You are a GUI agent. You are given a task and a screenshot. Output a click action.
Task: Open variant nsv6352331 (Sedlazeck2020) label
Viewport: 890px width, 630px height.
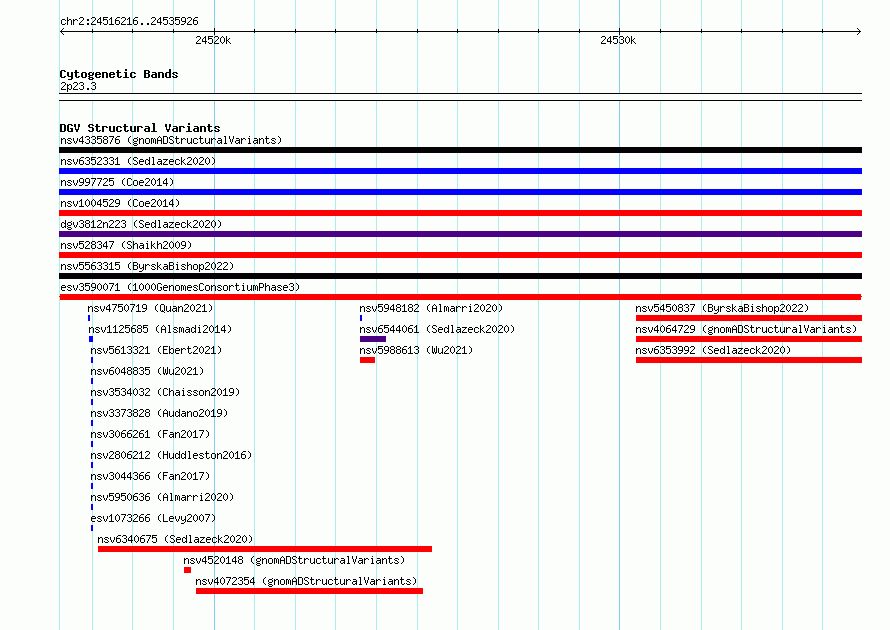[x=138, y=161]
